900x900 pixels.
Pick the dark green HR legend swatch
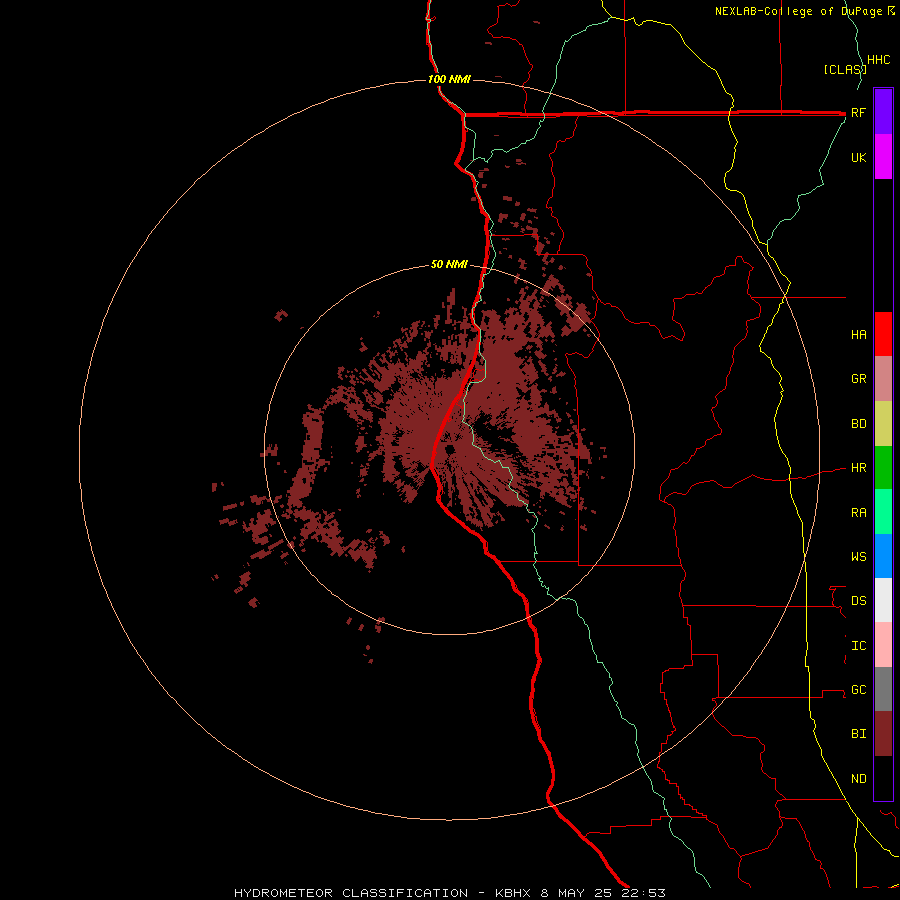point(883,468)
